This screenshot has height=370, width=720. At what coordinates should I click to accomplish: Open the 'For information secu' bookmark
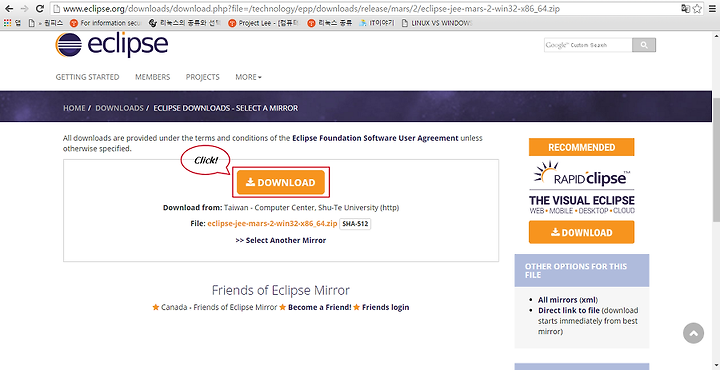click(x=105, y=22)
